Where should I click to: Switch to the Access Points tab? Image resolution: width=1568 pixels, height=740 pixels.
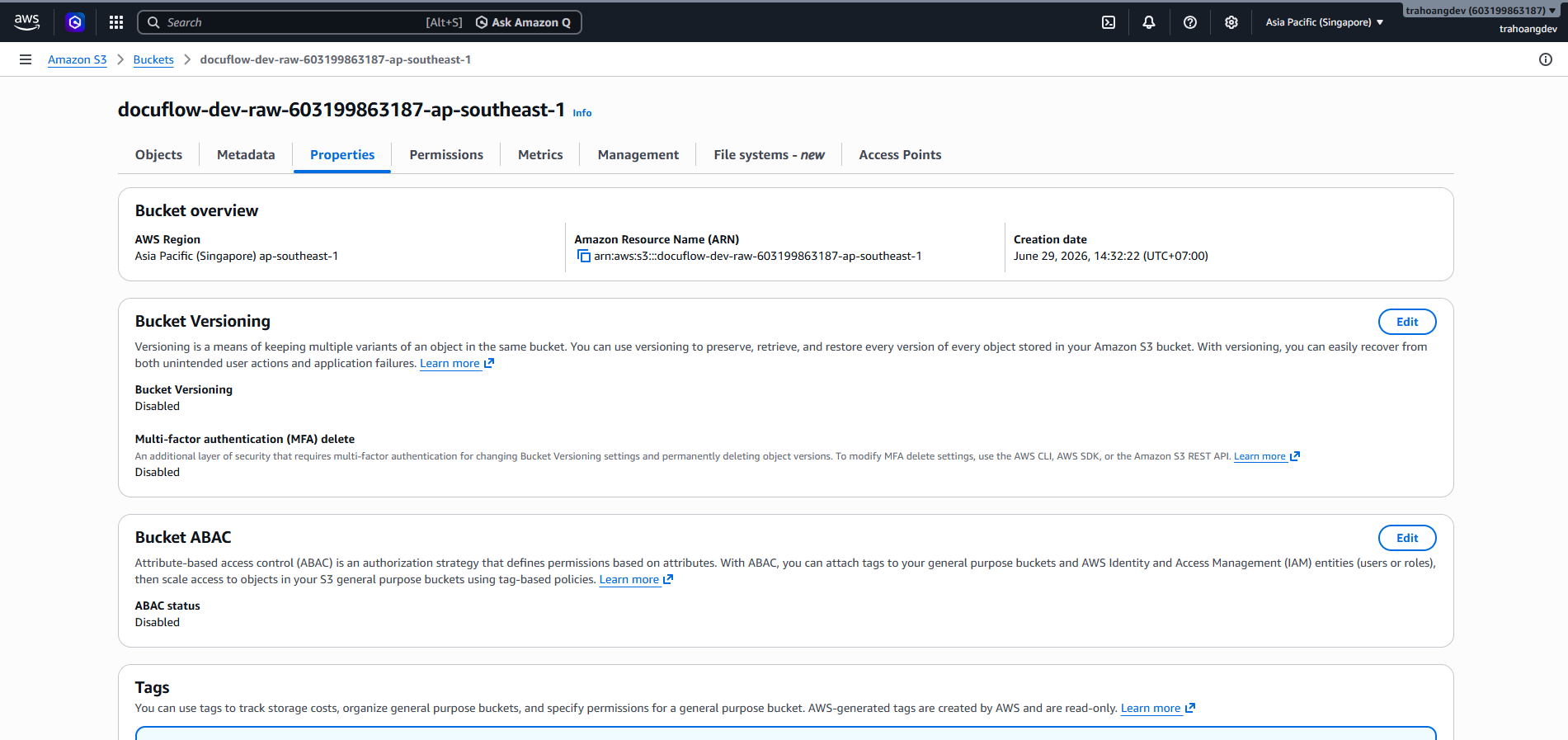900,155
